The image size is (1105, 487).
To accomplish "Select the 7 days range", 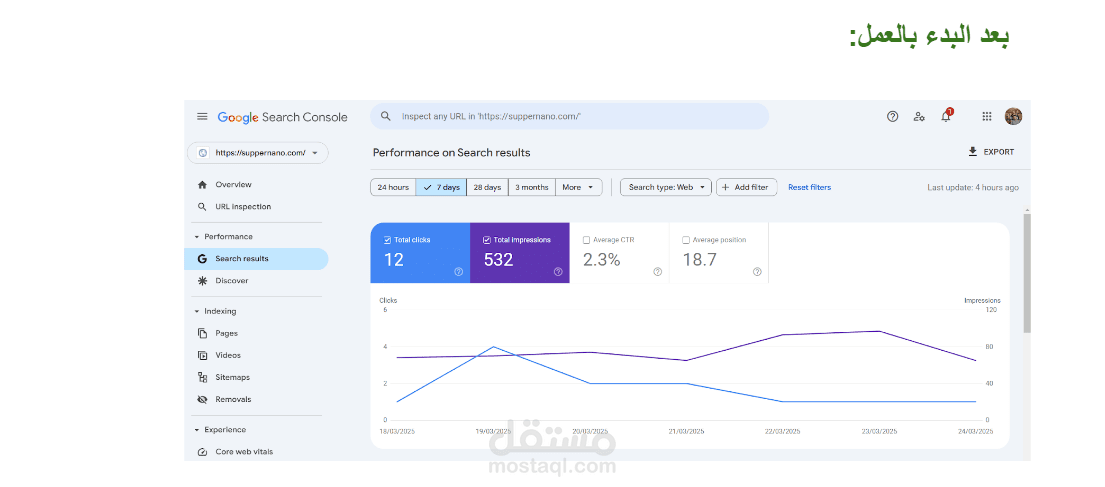I will coord(441,187).
